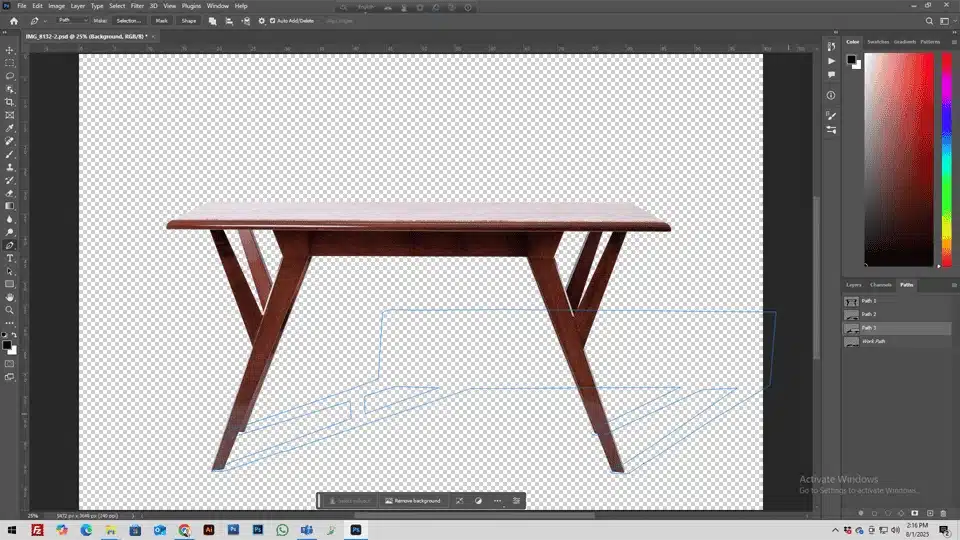Click the Search icon in options bar
Screen dimensions: 960x540
tap(929, 21)
